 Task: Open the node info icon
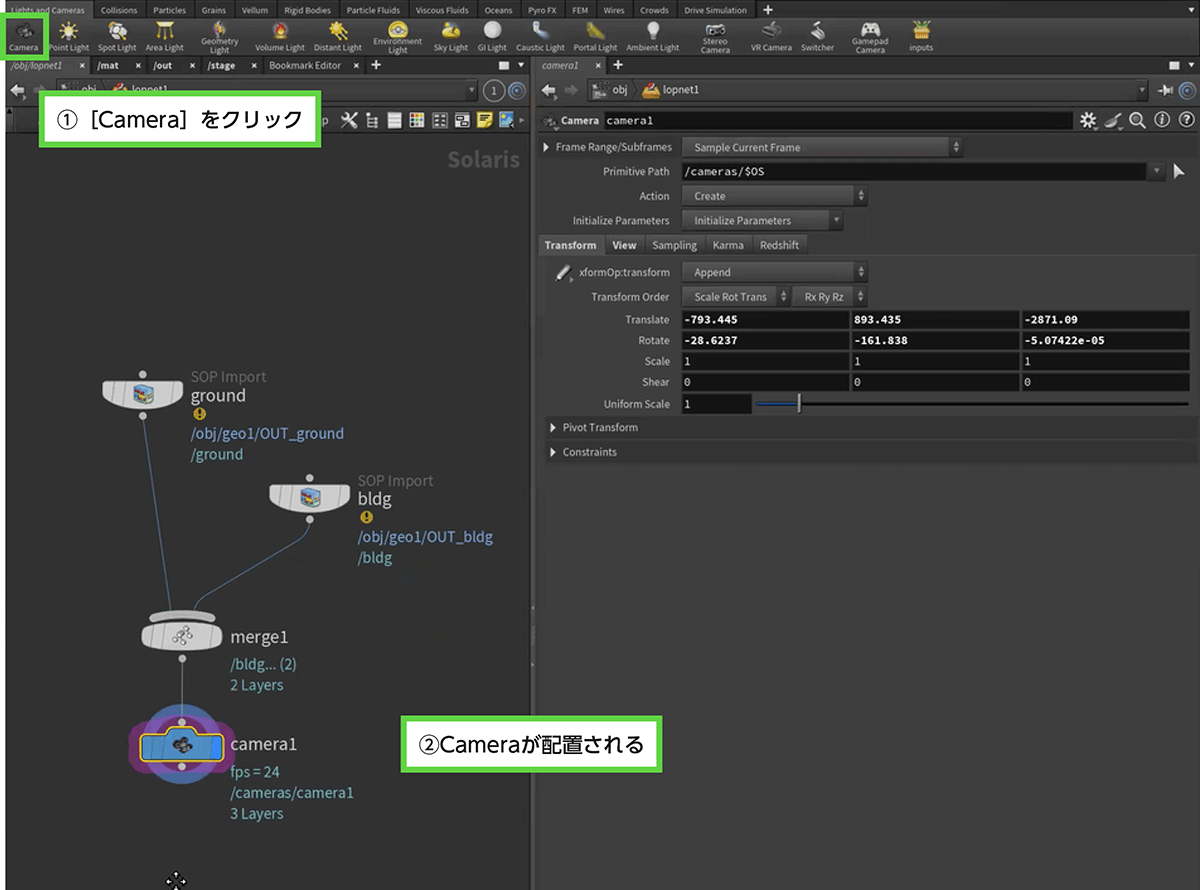pyautogui.click(x=1161, y=121)
